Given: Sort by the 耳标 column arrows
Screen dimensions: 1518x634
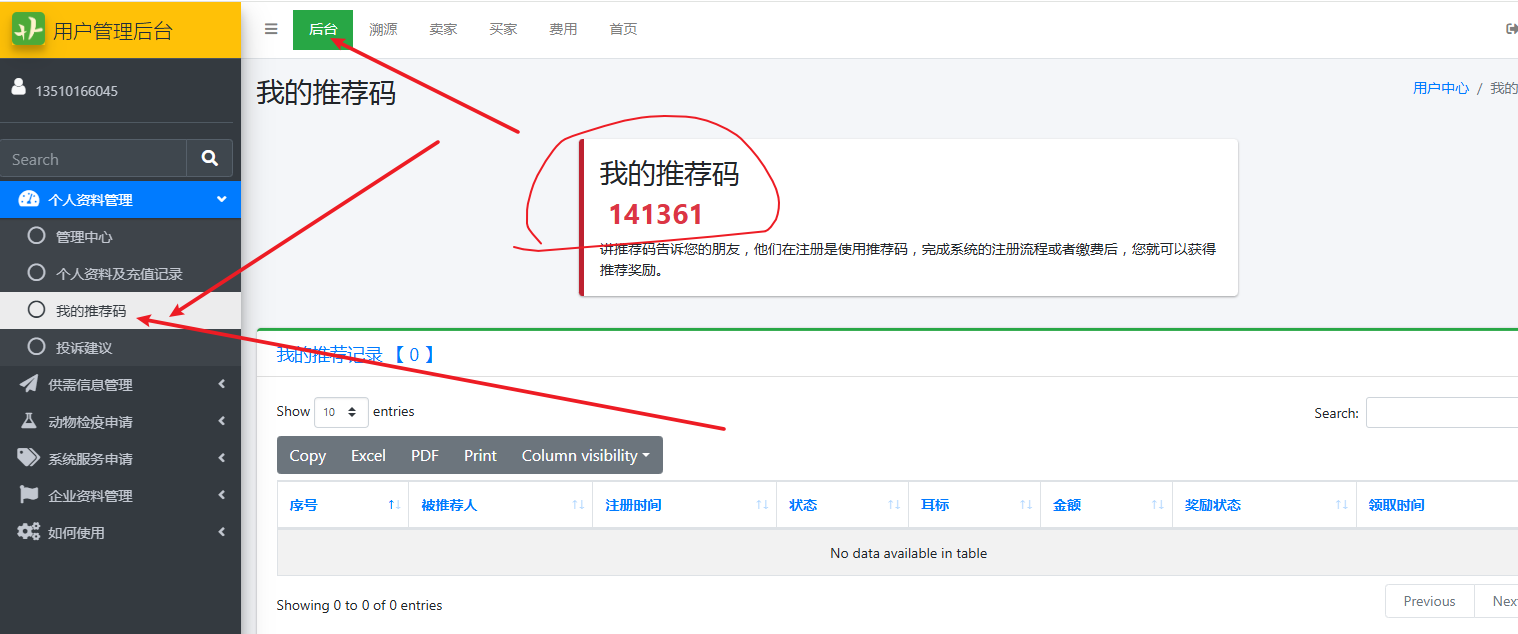Looking at the screenshot, I should [x=1026, y=505].
